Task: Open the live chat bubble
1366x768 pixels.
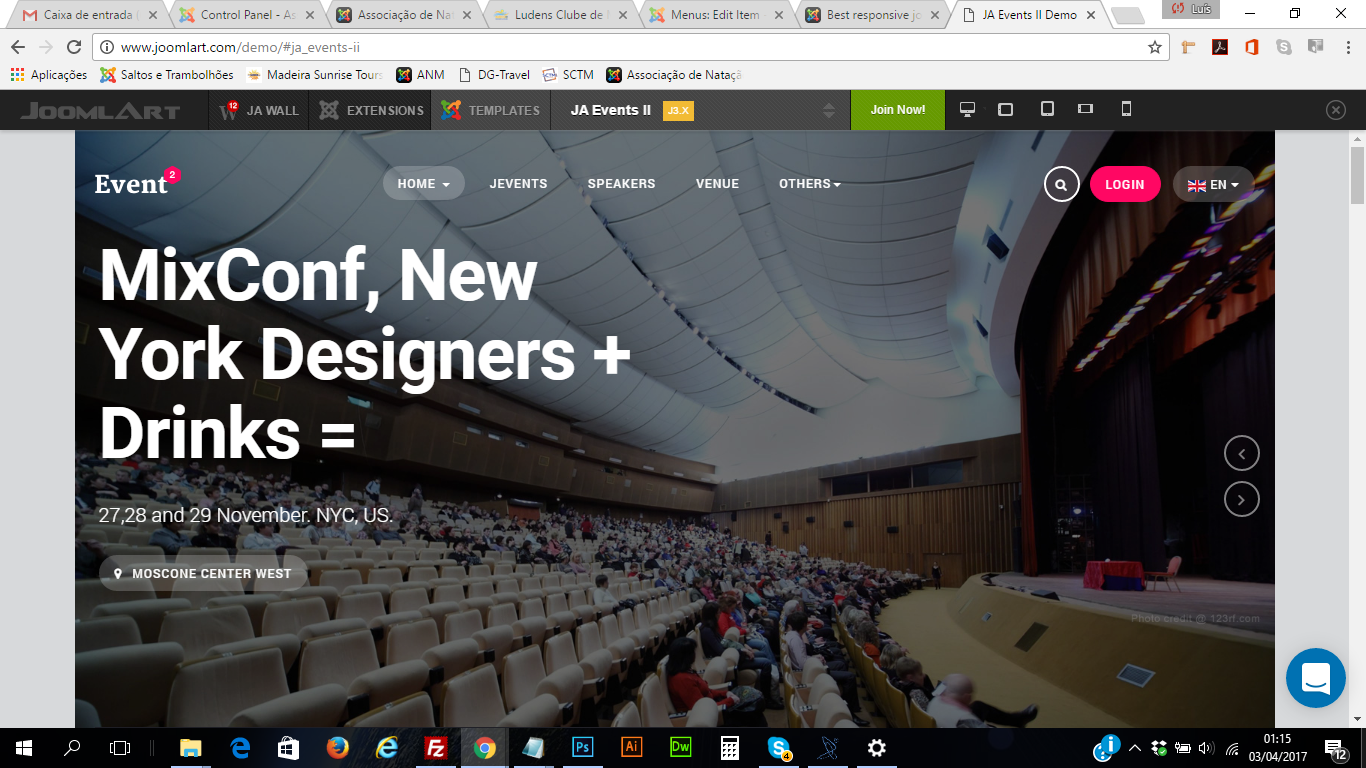Action: click(x=1316, y=678)
